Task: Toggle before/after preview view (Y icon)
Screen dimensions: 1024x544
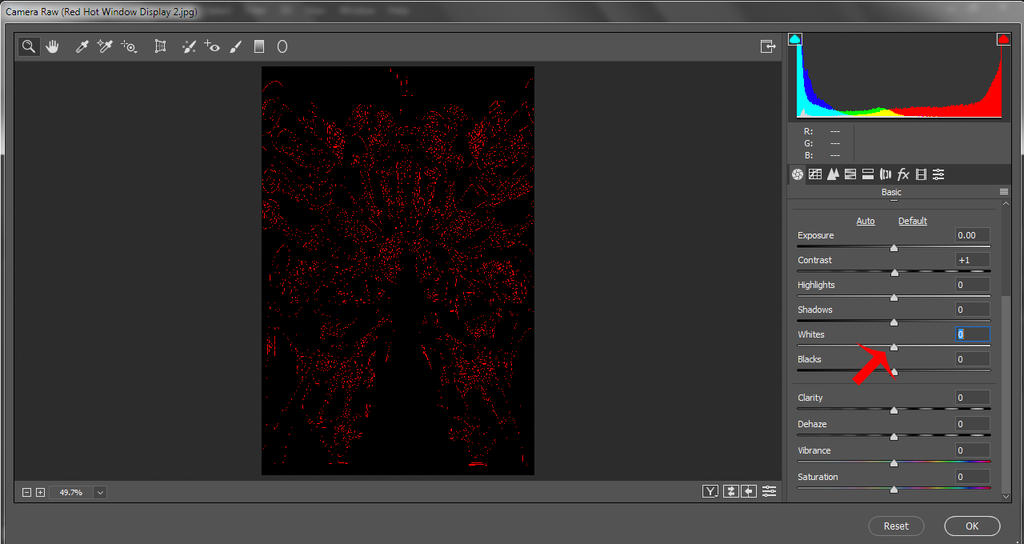Action: [710, 491]
